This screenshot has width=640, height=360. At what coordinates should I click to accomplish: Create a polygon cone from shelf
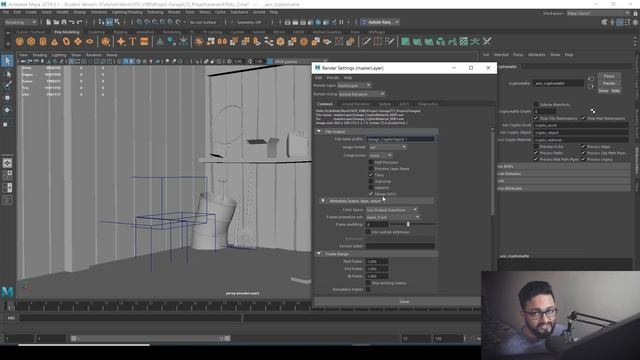pos(54,42)
